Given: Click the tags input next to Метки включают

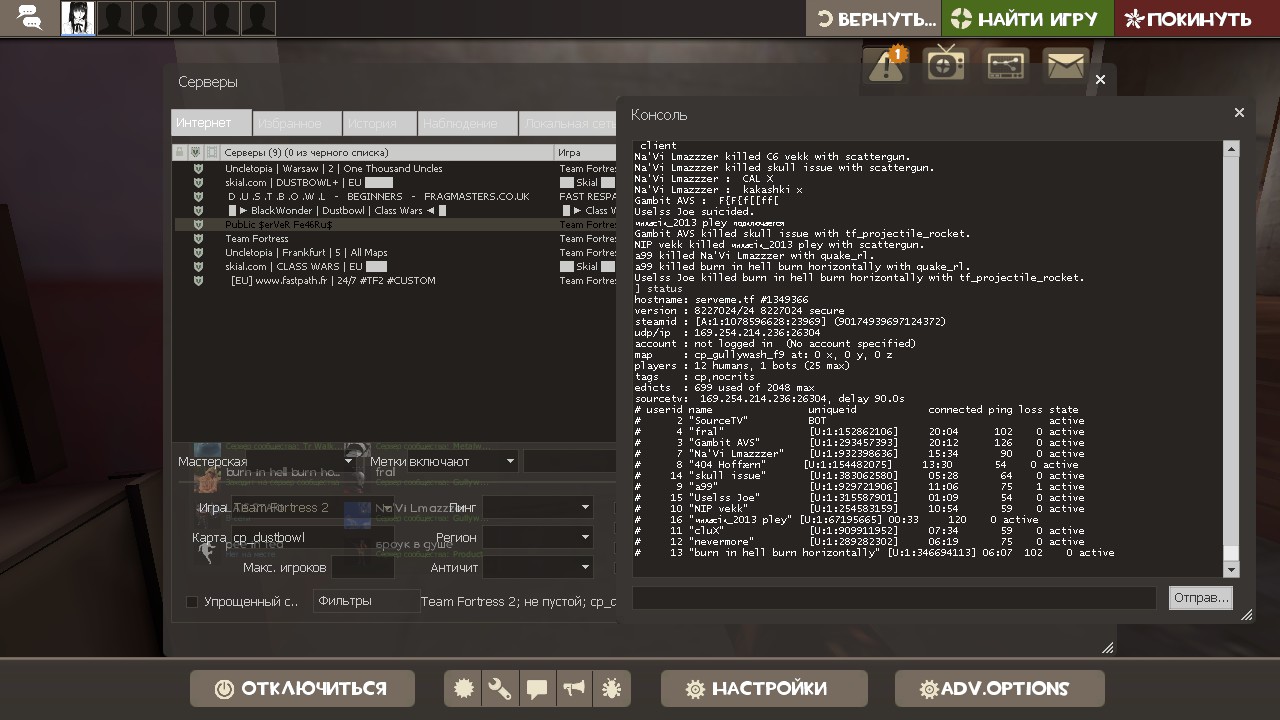Looking at the screenshot, I should 570,461.
